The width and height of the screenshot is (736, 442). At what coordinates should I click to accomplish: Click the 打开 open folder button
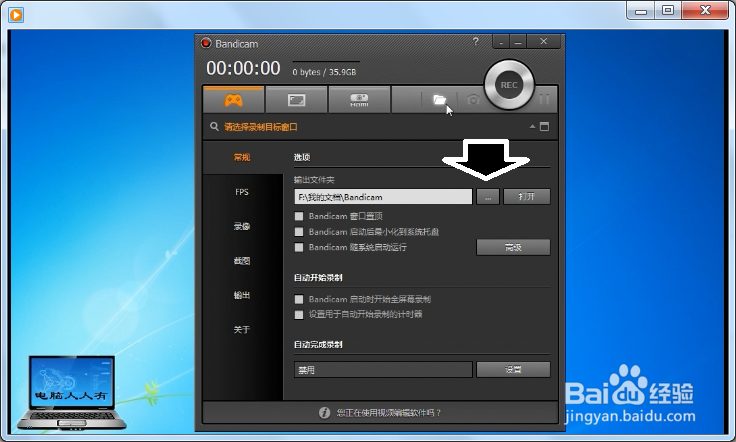(x=527, y=197)
